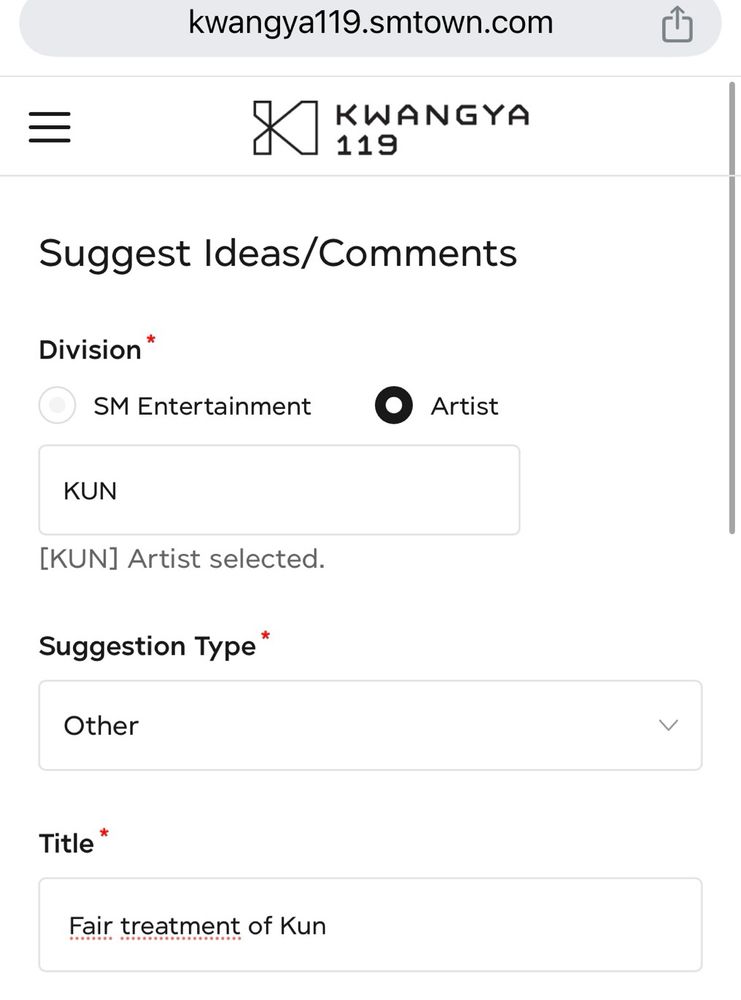Click the Title field label
The height and width of the screenshot is (1000, 741).
point(66,843)
